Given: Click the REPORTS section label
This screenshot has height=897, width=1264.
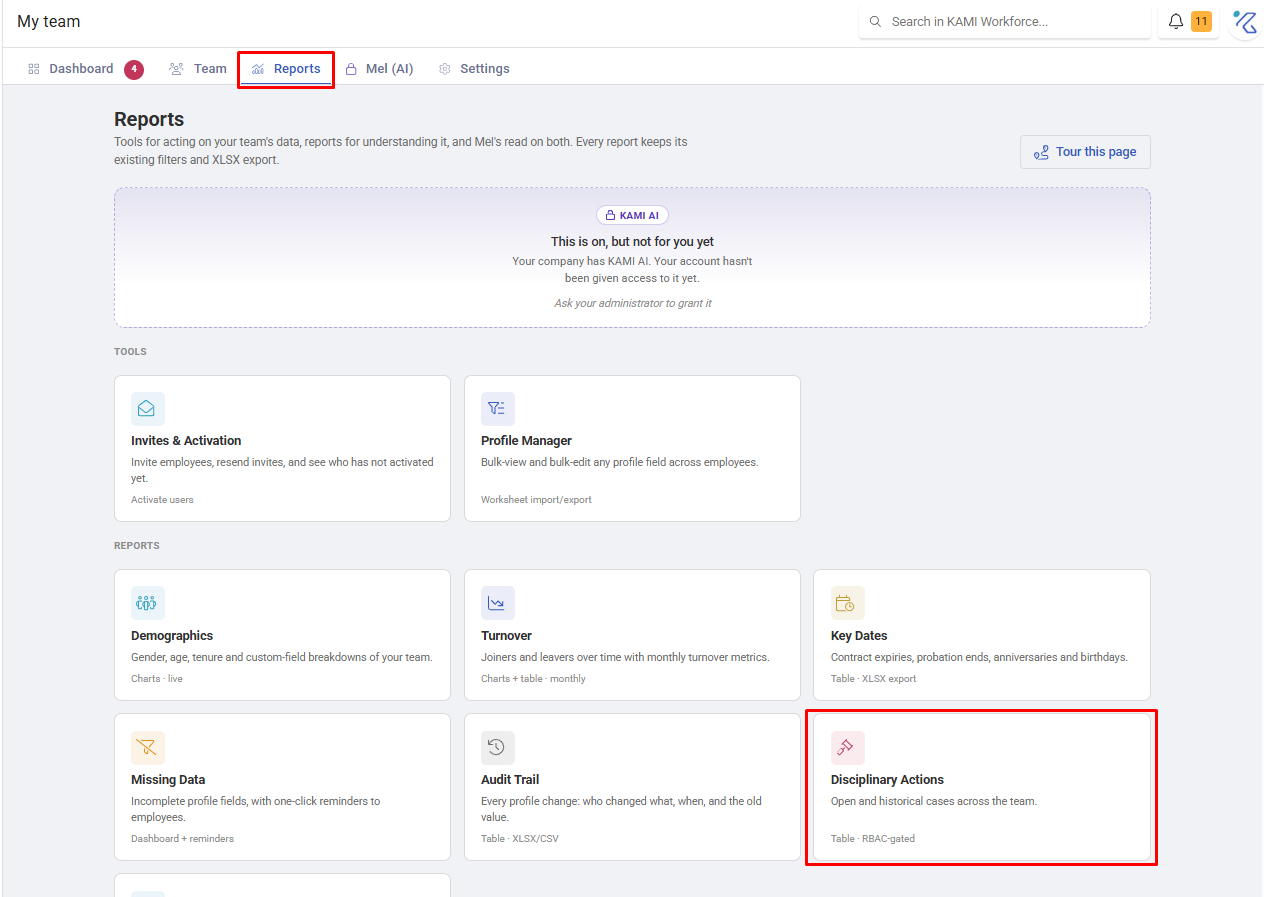Looking at the screenshot, I should (137, 546).
